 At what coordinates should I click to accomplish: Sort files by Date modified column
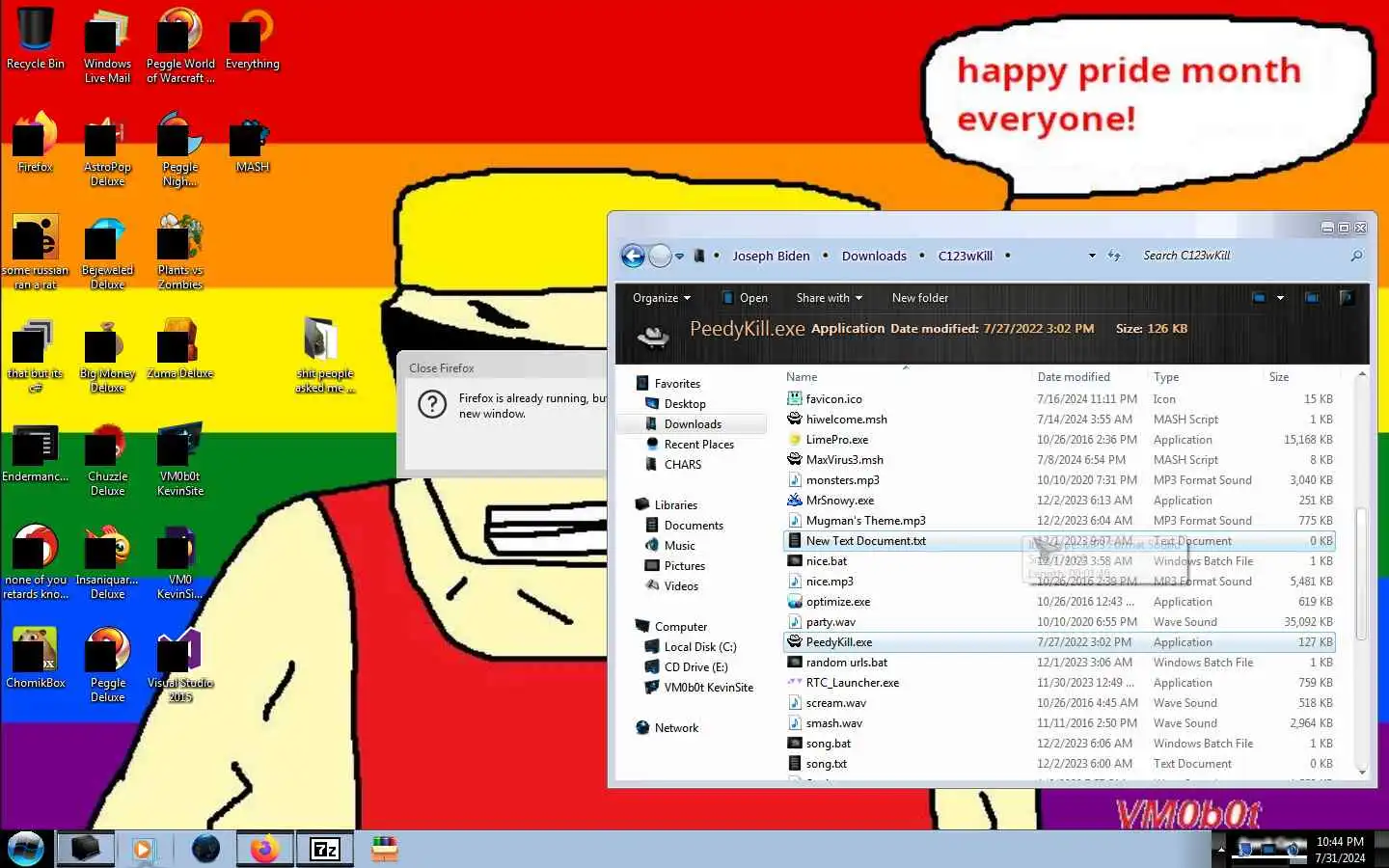click(1089, 377)
